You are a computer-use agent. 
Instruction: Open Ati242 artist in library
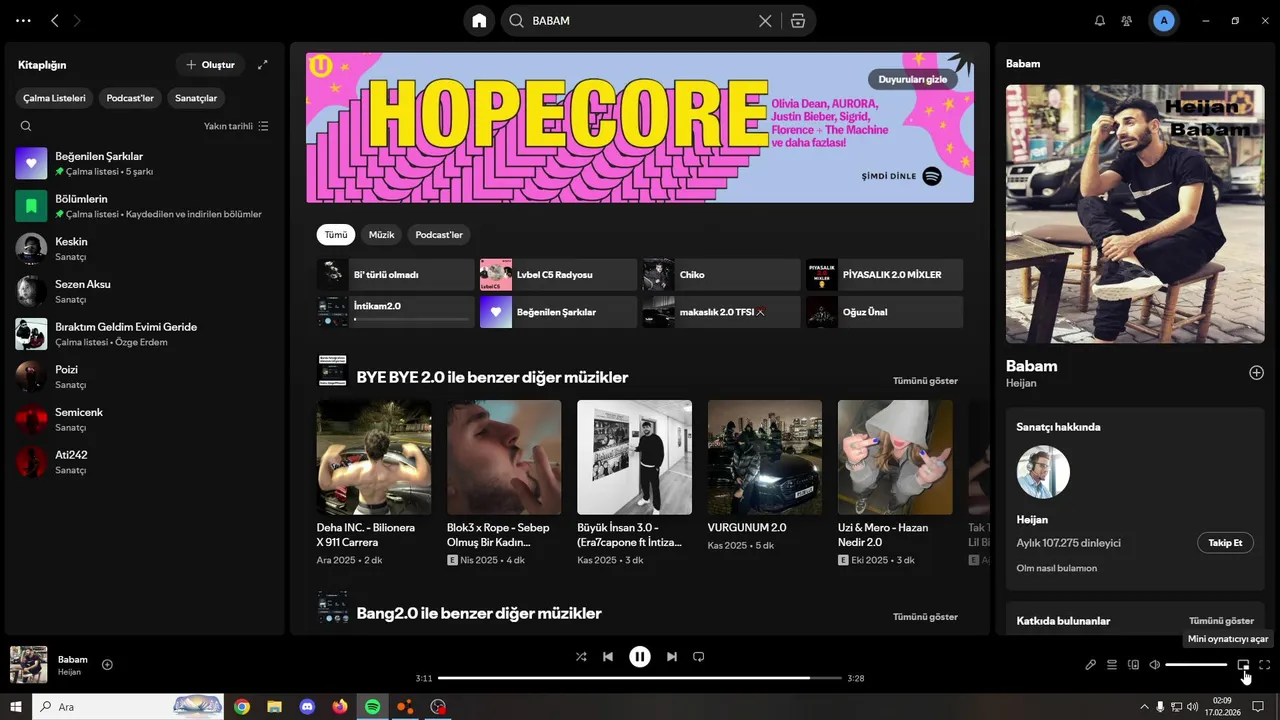(x=144, y=462)
